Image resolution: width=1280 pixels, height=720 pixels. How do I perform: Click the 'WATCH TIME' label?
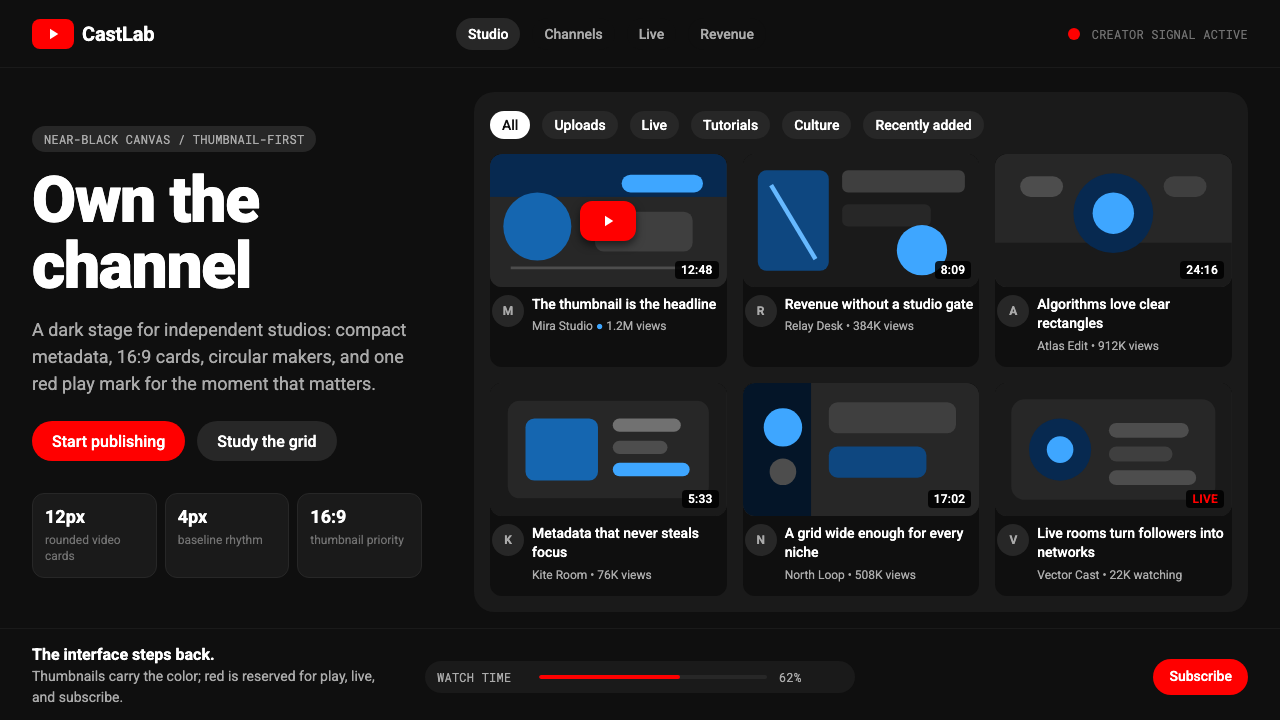(x=474, y=678)
